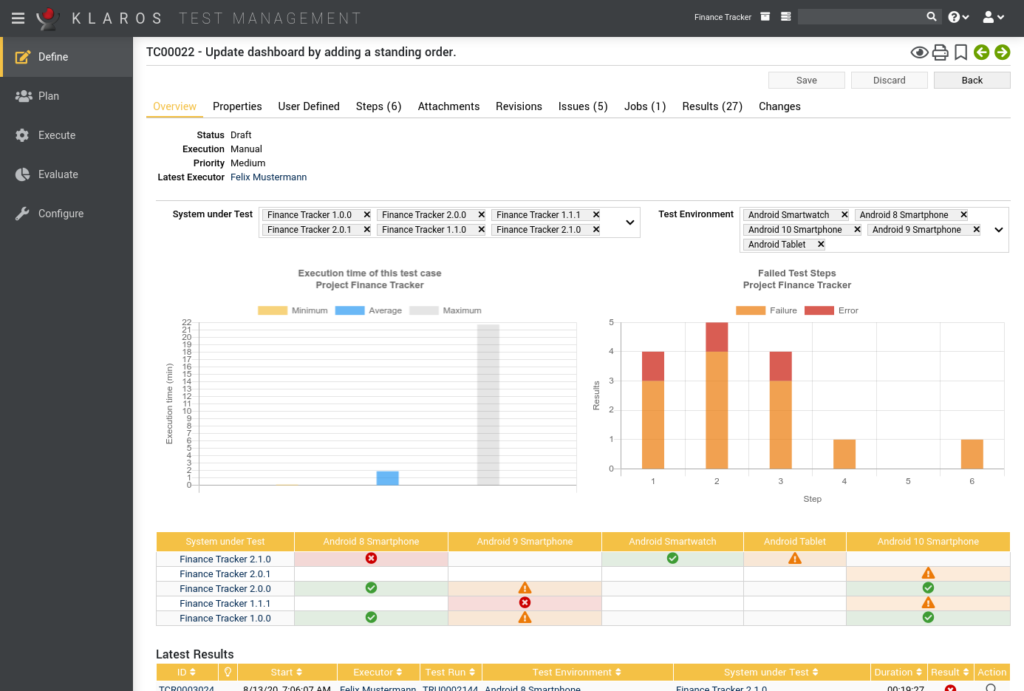Open the Execute sidebar section
This screenshot has height=691, width=1024.
(67, 135)
